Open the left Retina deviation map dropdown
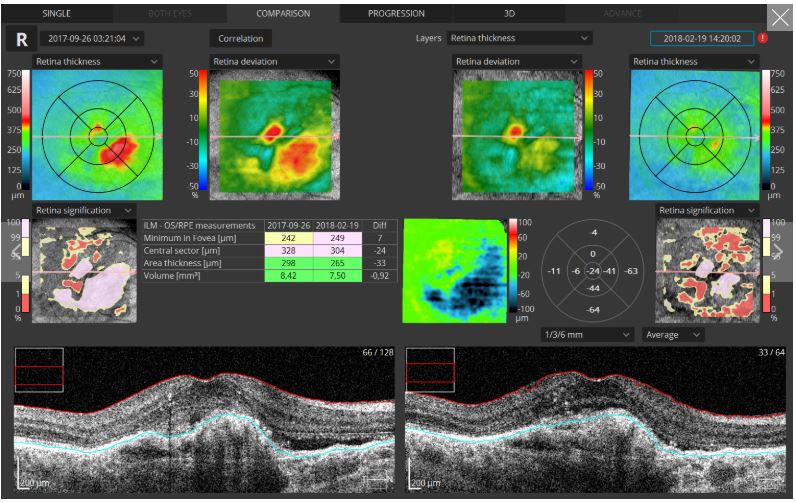 [273, 62]
